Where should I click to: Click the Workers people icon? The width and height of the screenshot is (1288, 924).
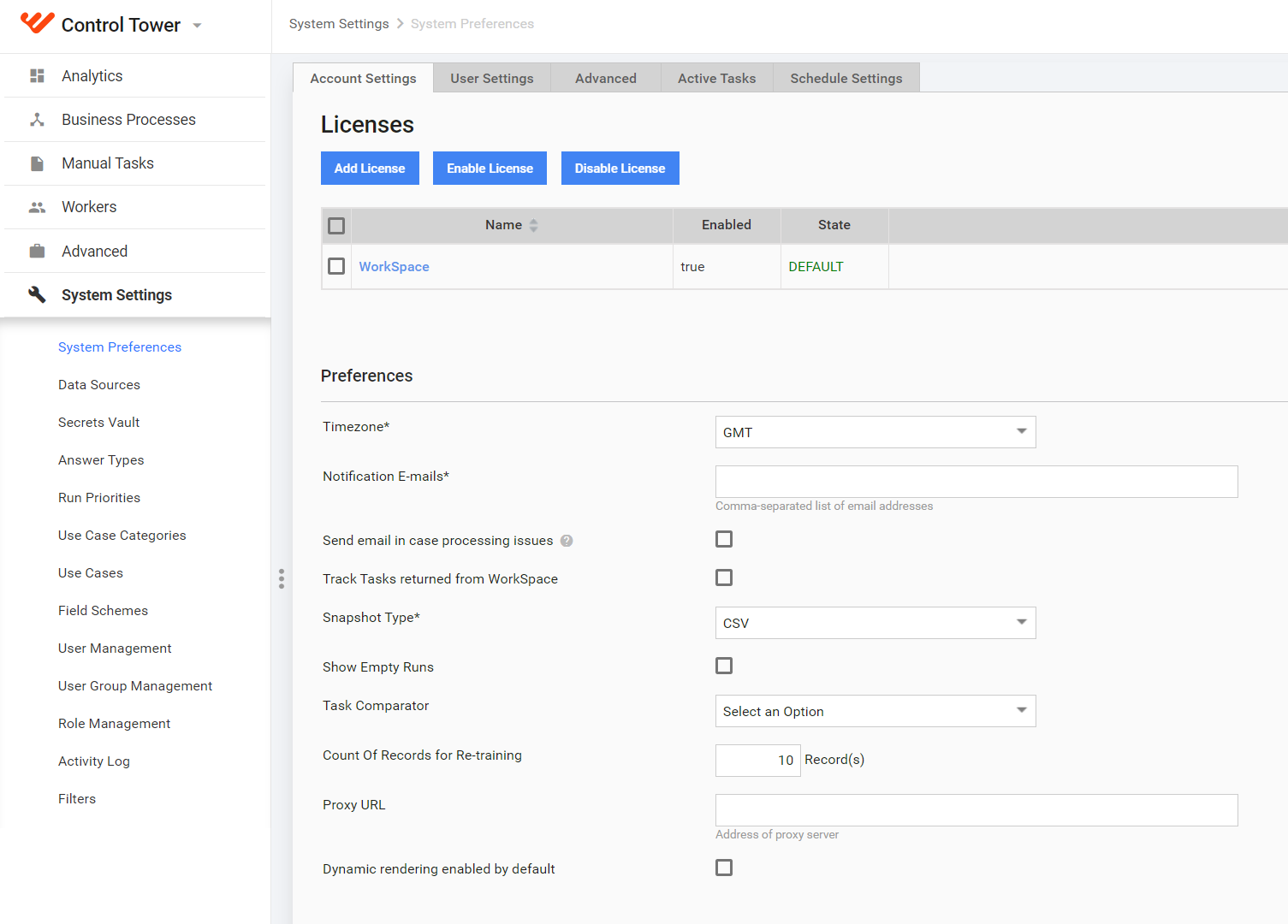click(x=37, y=207)
